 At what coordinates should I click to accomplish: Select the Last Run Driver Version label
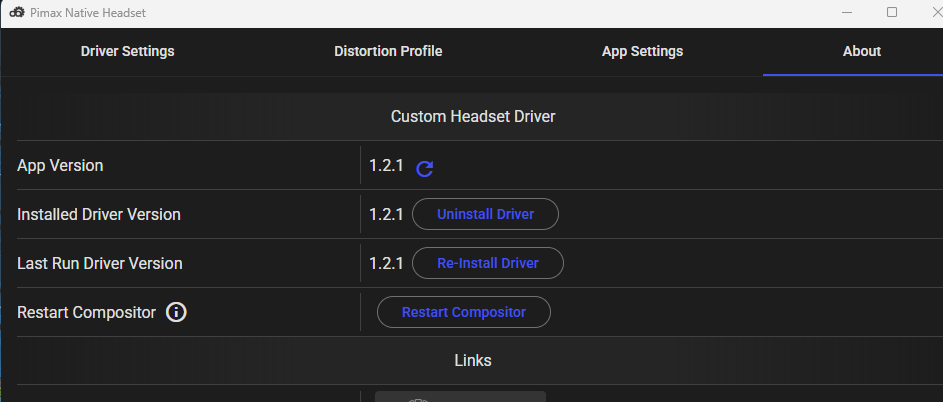coord(100,264)
